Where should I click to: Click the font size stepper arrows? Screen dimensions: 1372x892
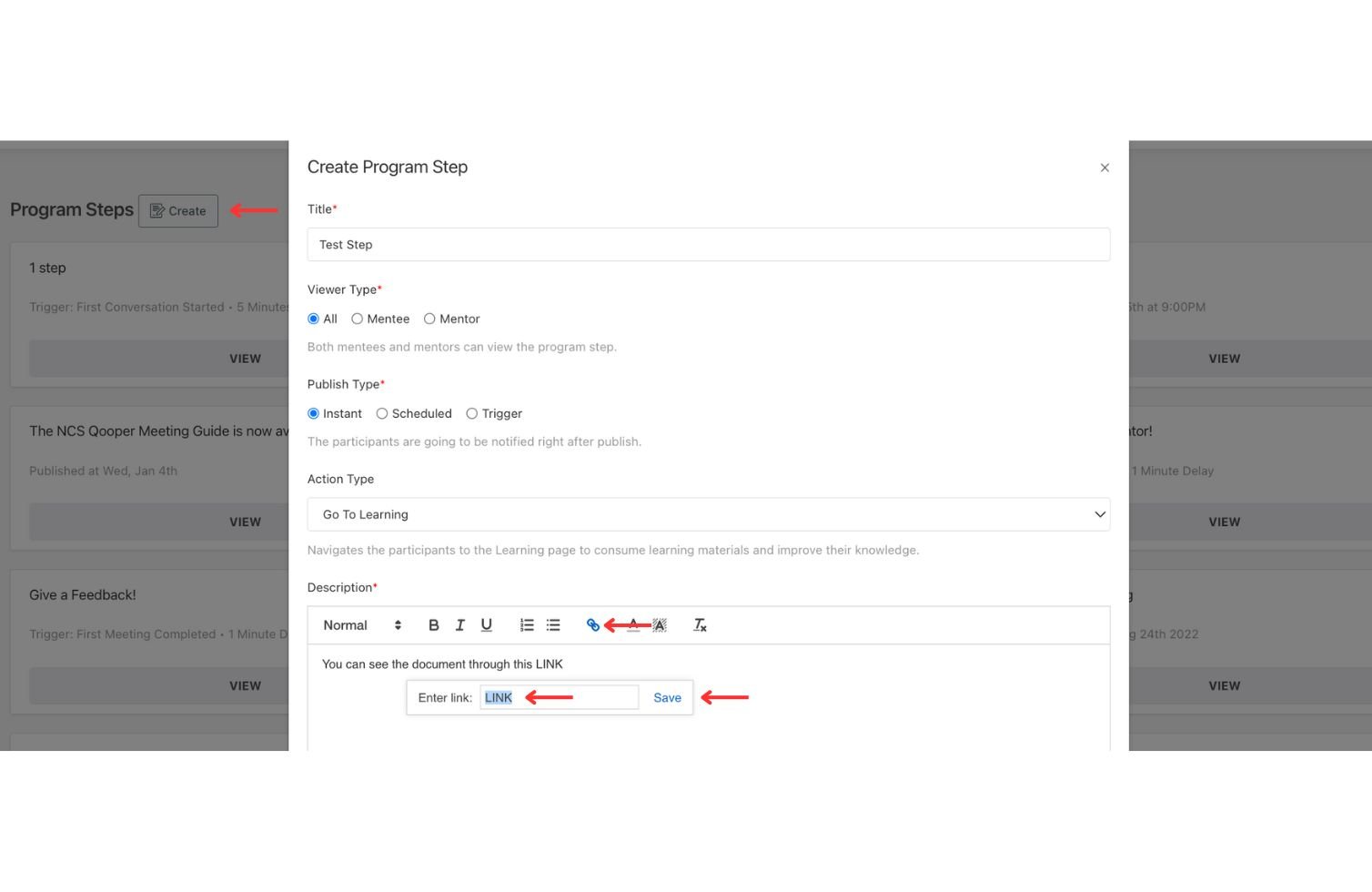point(398,624)
